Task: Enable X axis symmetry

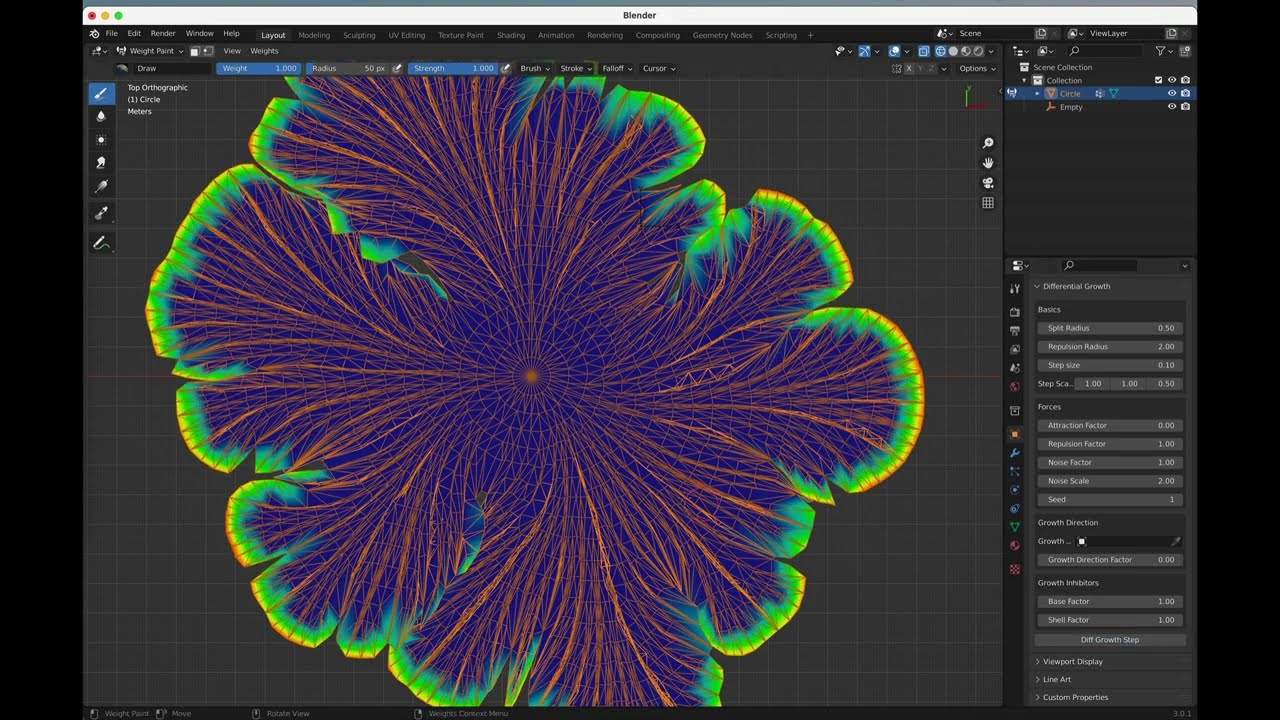Action: tap(909, 68)
